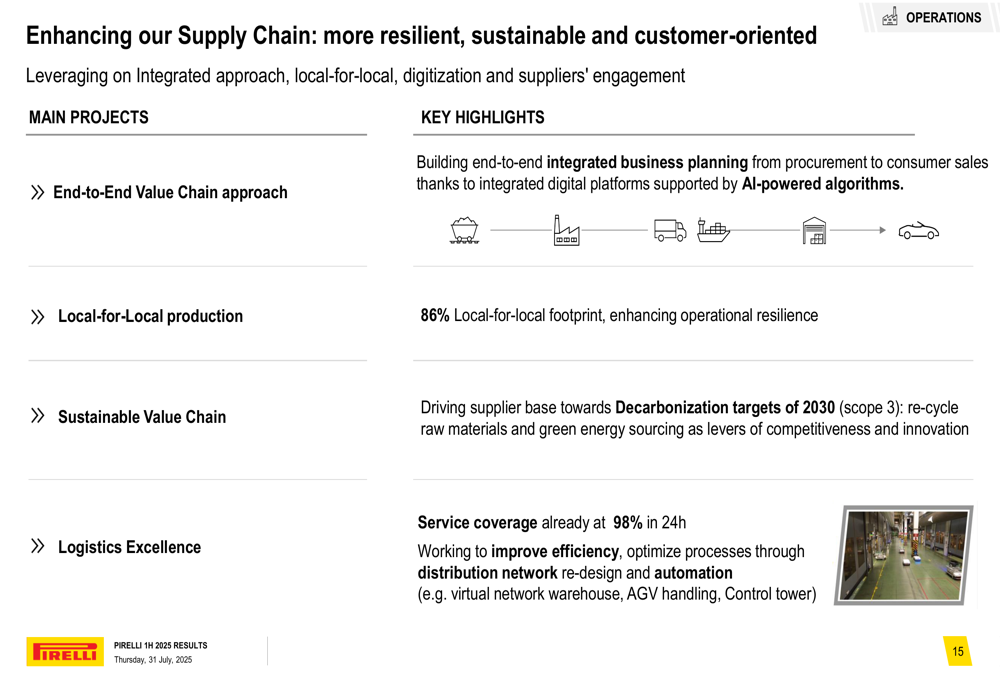Select the factory icon in the chain
1000x685 pixels.
tap(566, 231)
